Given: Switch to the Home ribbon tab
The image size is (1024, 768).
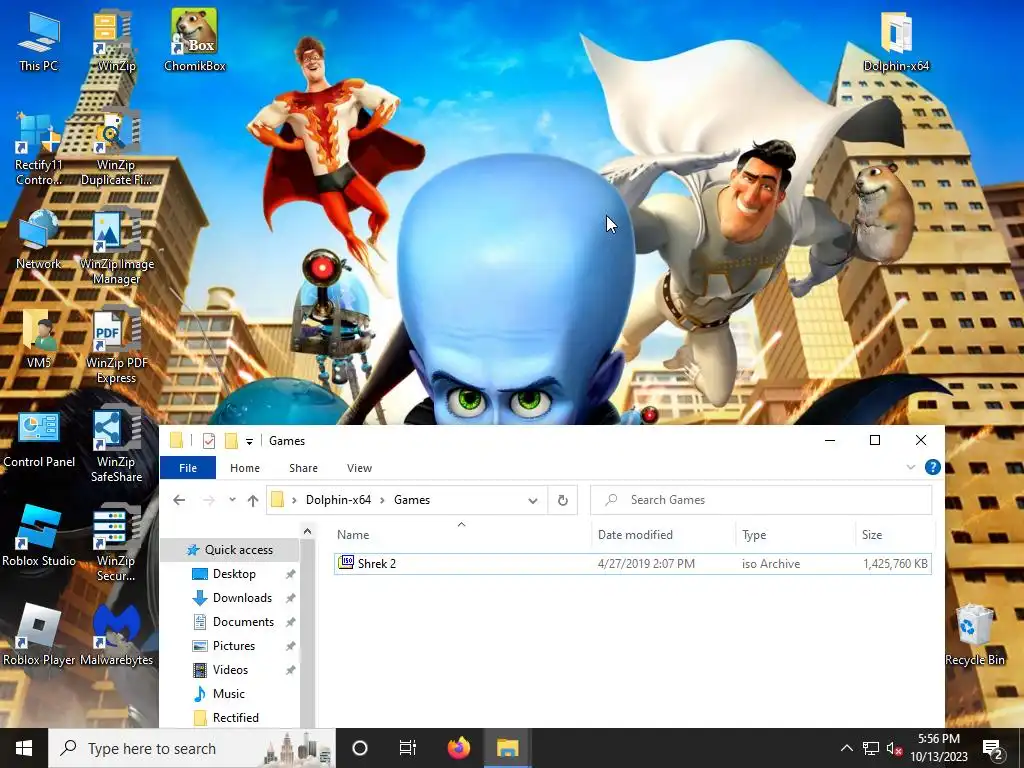Looking at the screenshot, I should (245, 468).
